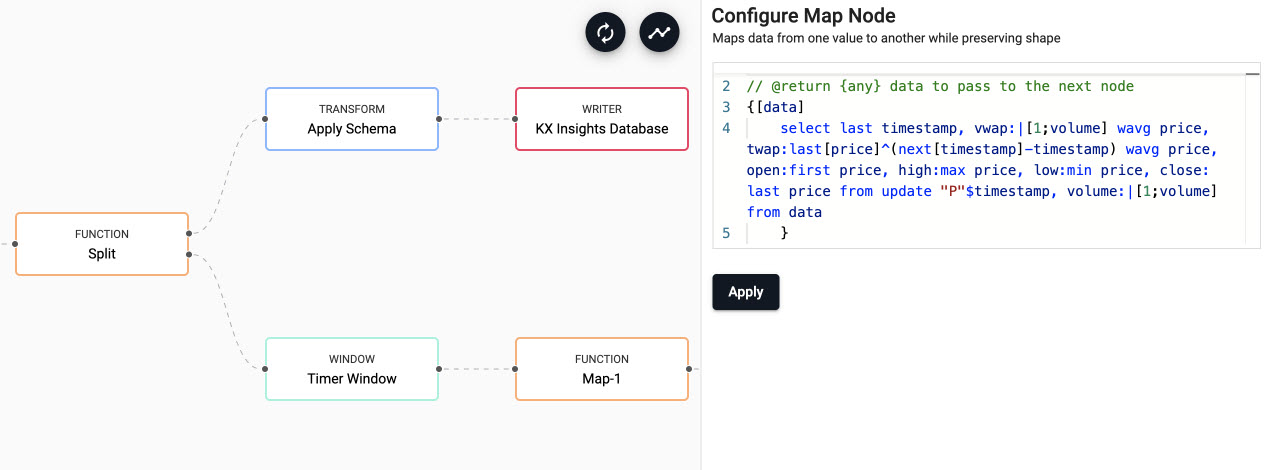
Task: Click Split node's lower output port
Action: pos(189,254)
